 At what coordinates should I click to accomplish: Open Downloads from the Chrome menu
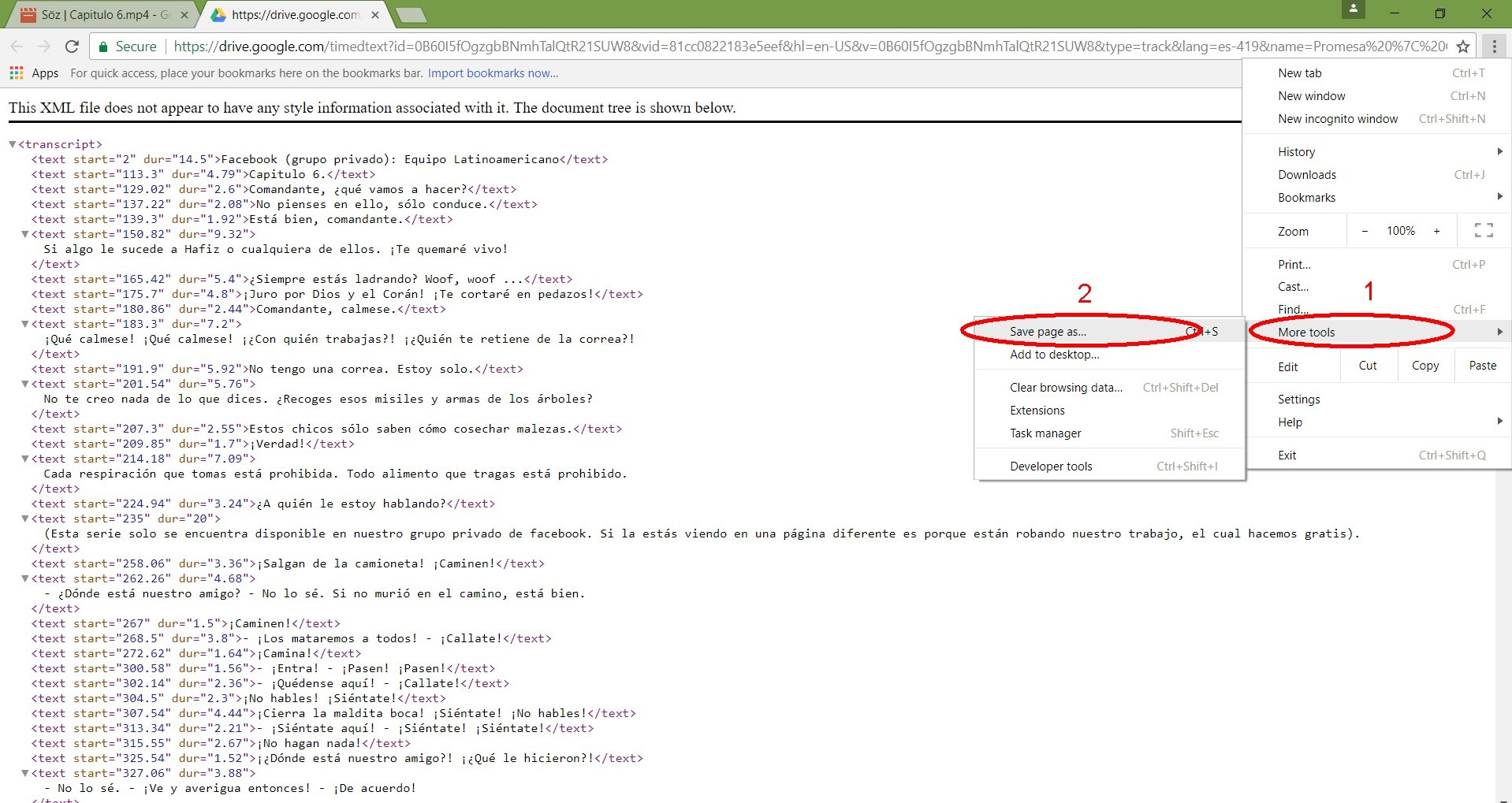[1377, 175]
